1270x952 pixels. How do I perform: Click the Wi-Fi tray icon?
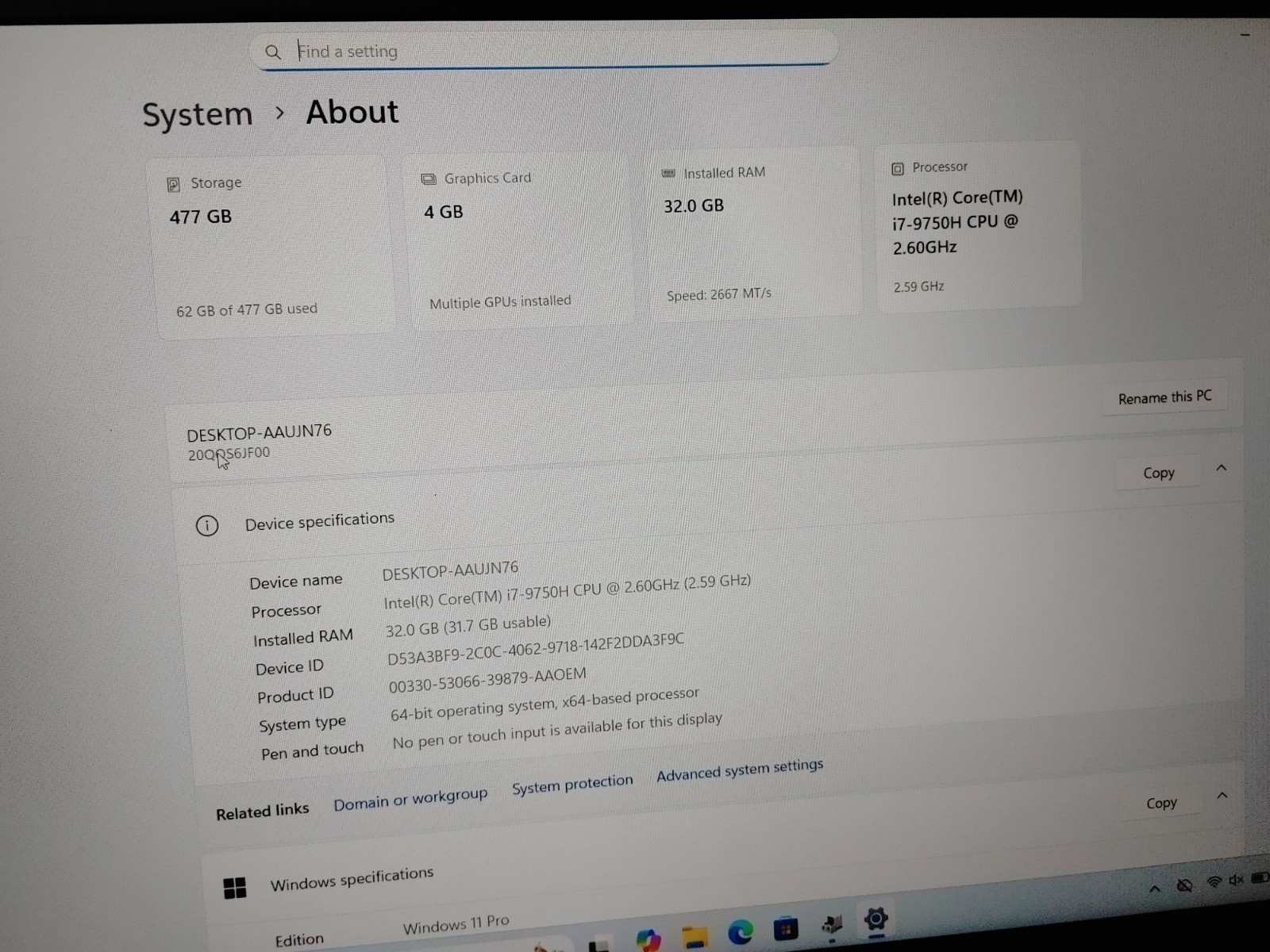click(1214, 882)
